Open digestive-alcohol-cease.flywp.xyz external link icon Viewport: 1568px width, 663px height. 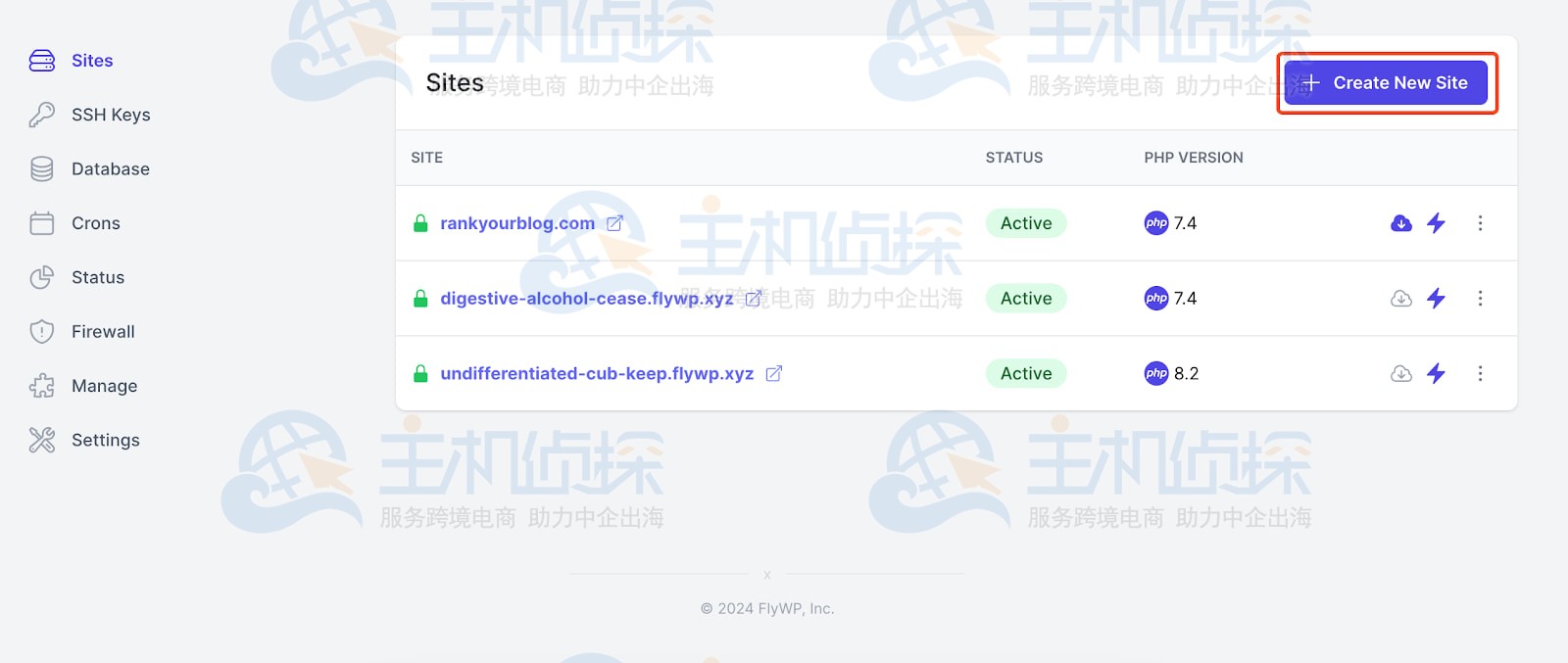[754, 299]
